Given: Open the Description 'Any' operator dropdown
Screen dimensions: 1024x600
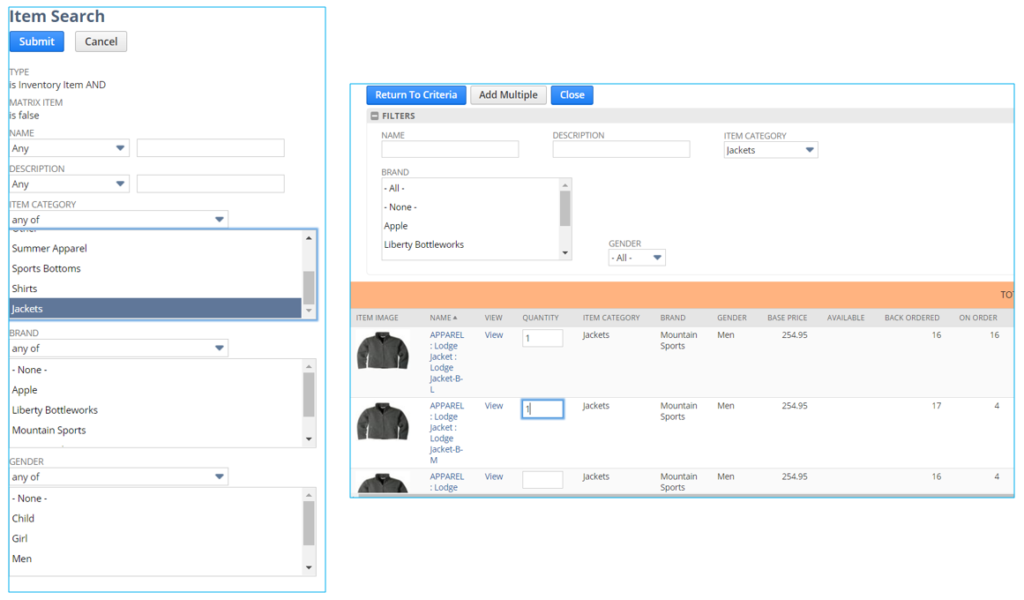Looking at the screenshot, I should [x=69, y=184].
